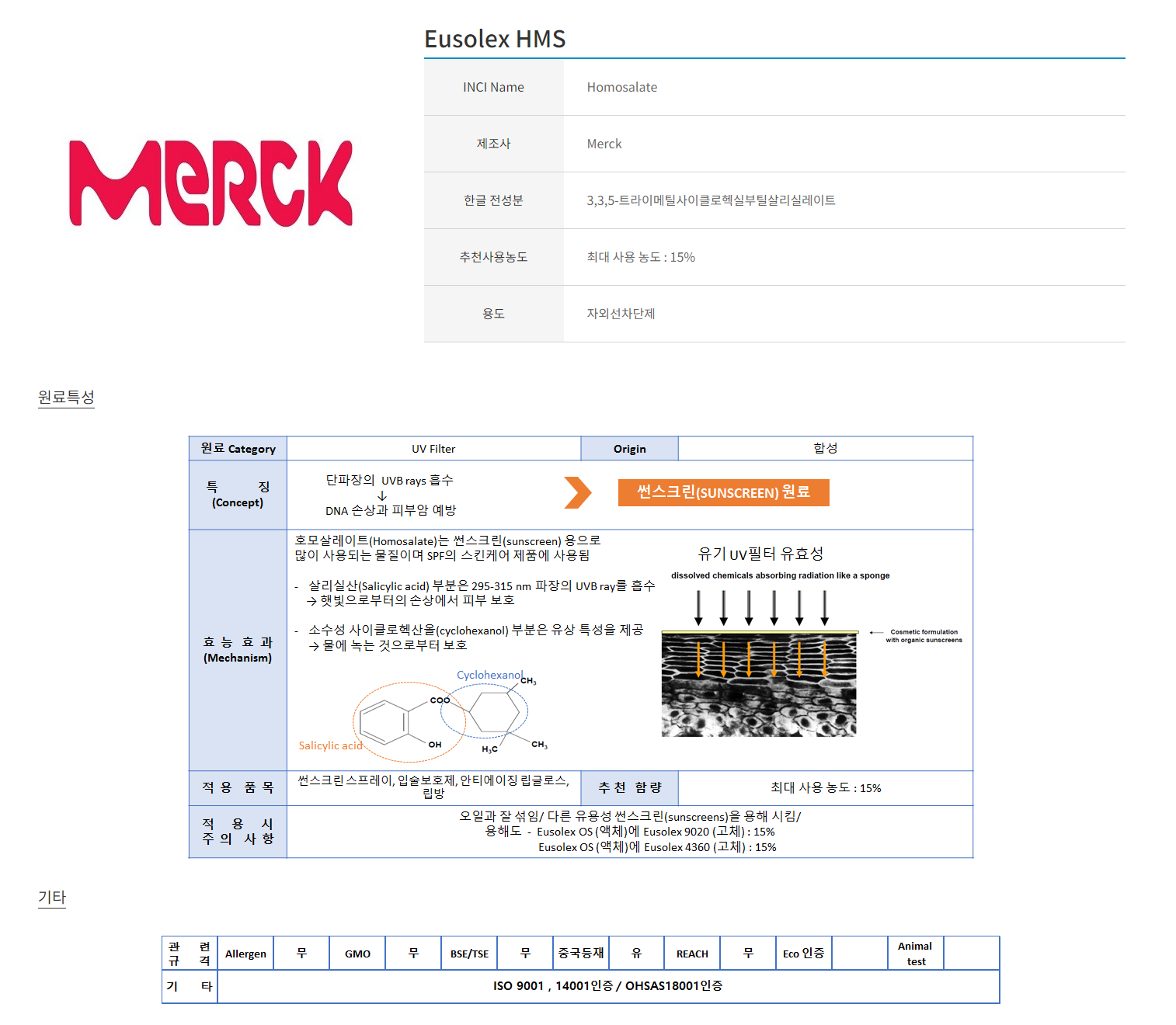Click the 원료 Category header cell

[238, 449]
